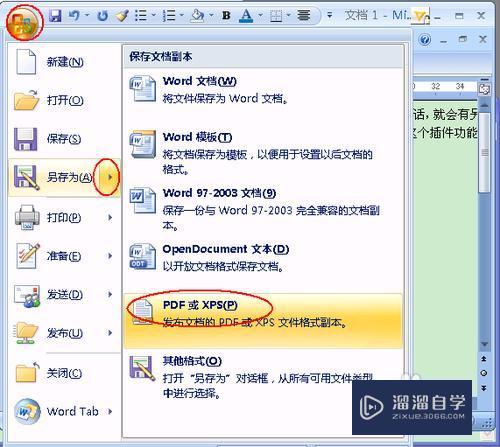The image size is (500, 447).
Task: Click the OpenDocument ODT file icon
Action: coord(142,257)
